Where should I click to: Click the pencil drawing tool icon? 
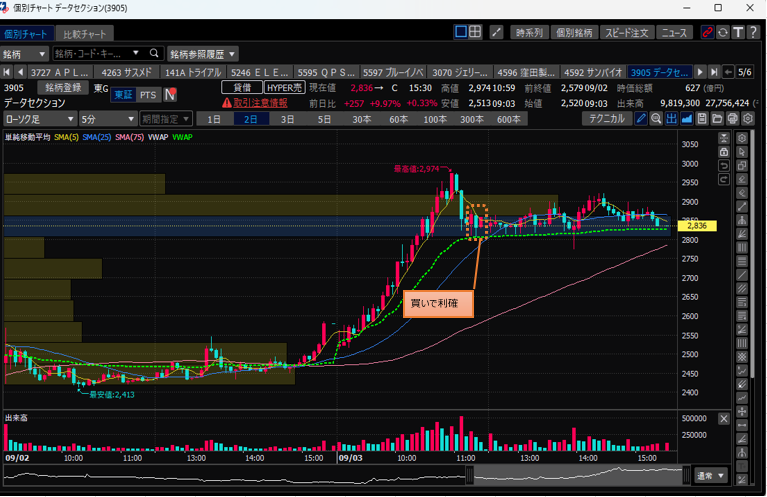coord(642,119)
